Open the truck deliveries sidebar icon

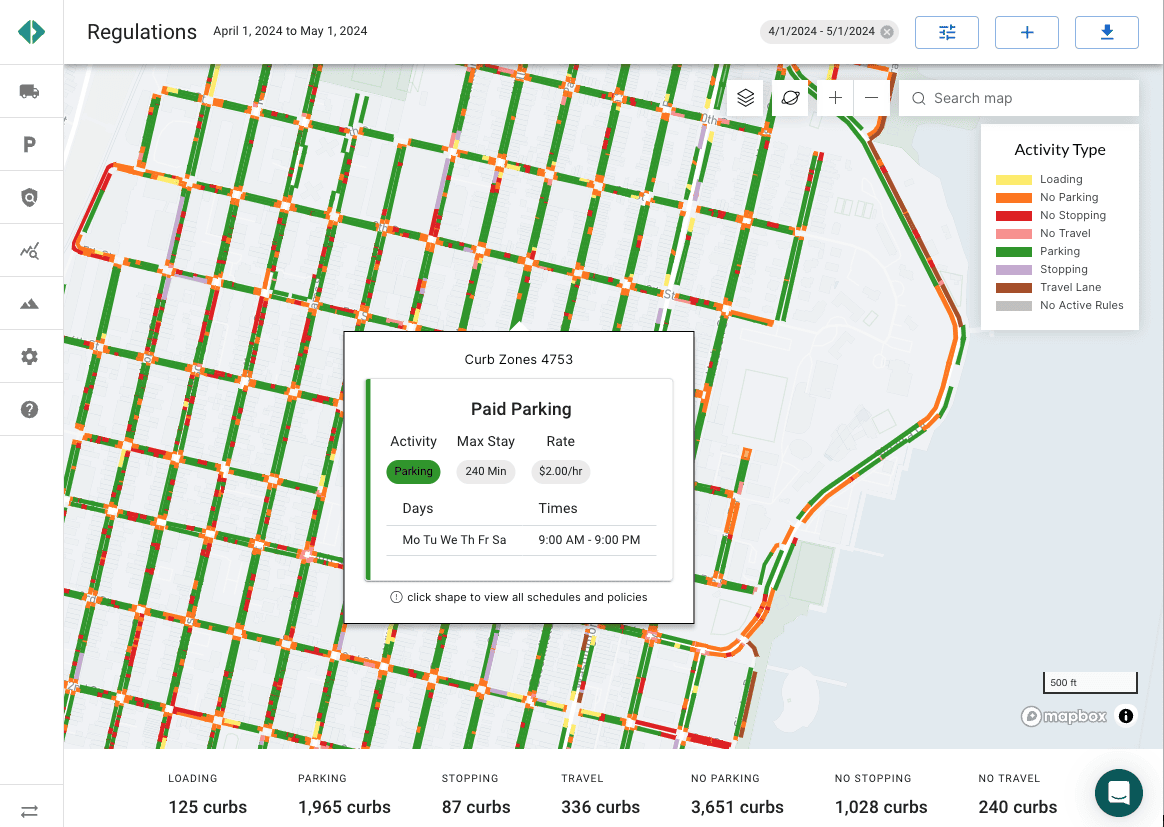coord(30,91)
